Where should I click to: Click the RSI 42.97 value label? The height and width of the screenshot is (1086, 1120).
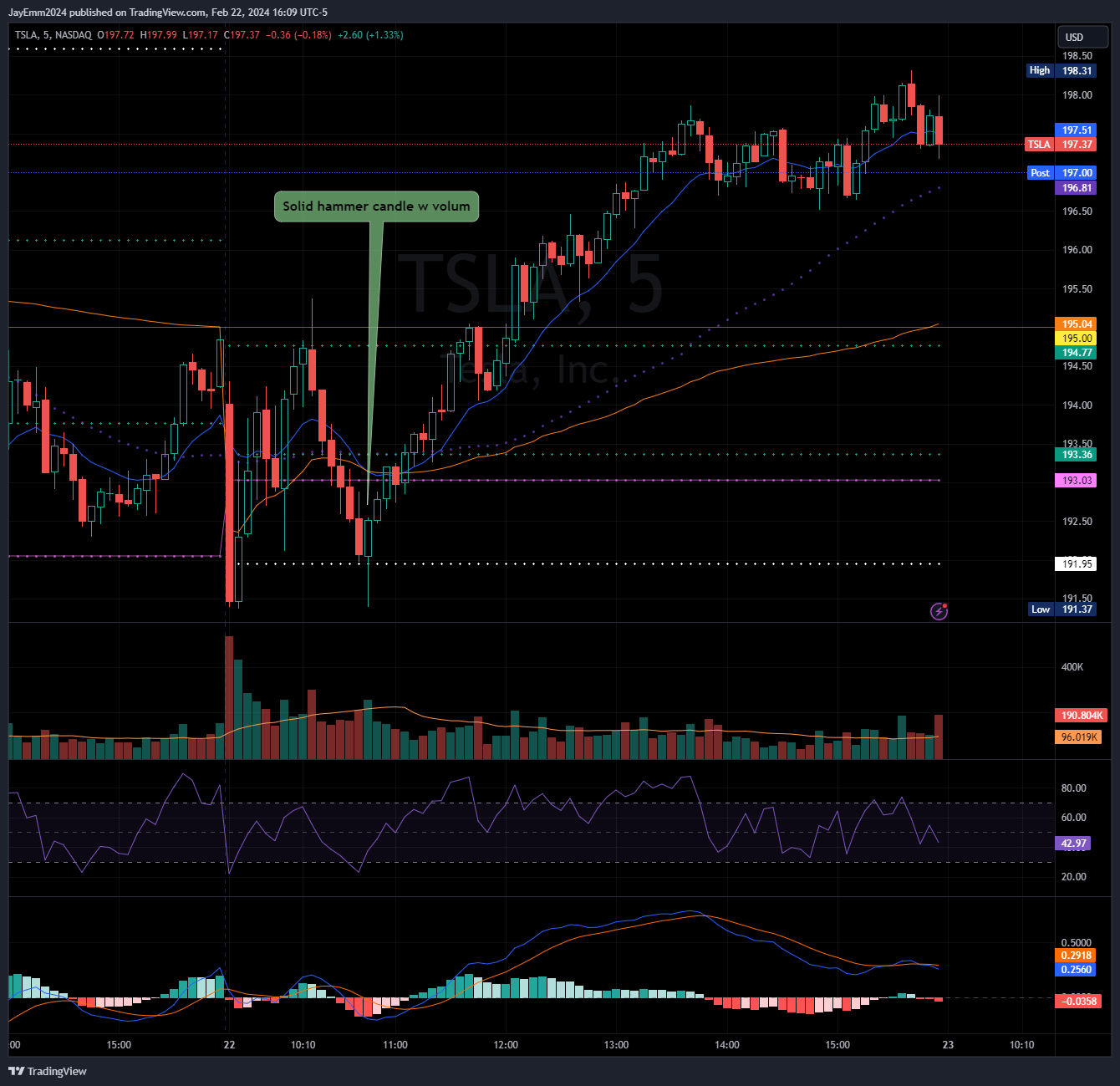point(1073,844)
